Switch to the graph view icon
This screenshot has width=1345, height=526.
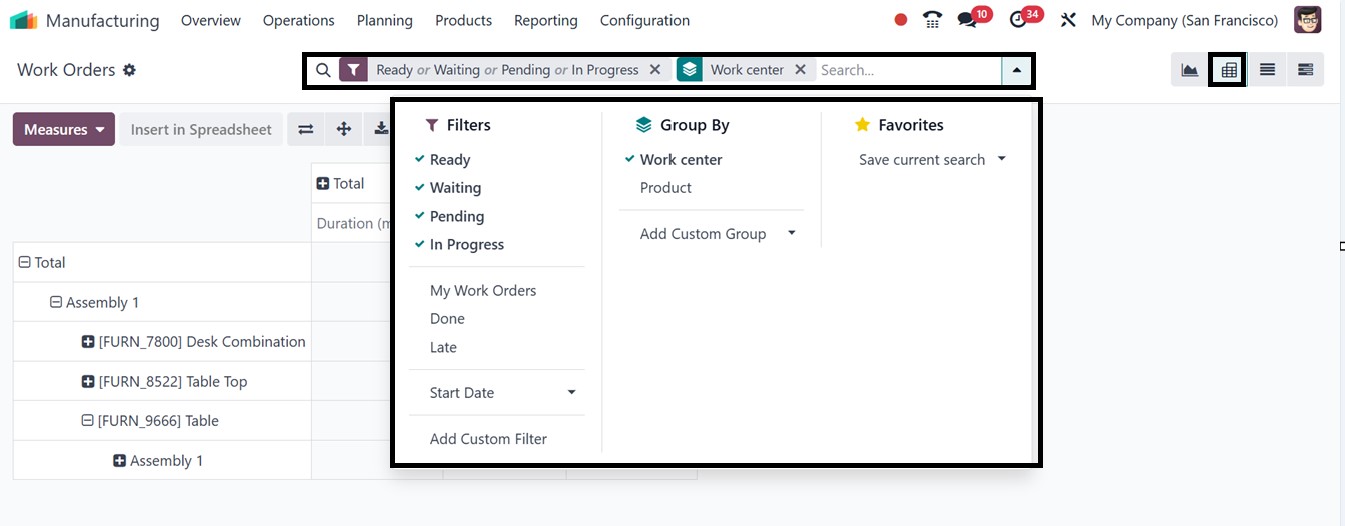[x=1189, y=70]
